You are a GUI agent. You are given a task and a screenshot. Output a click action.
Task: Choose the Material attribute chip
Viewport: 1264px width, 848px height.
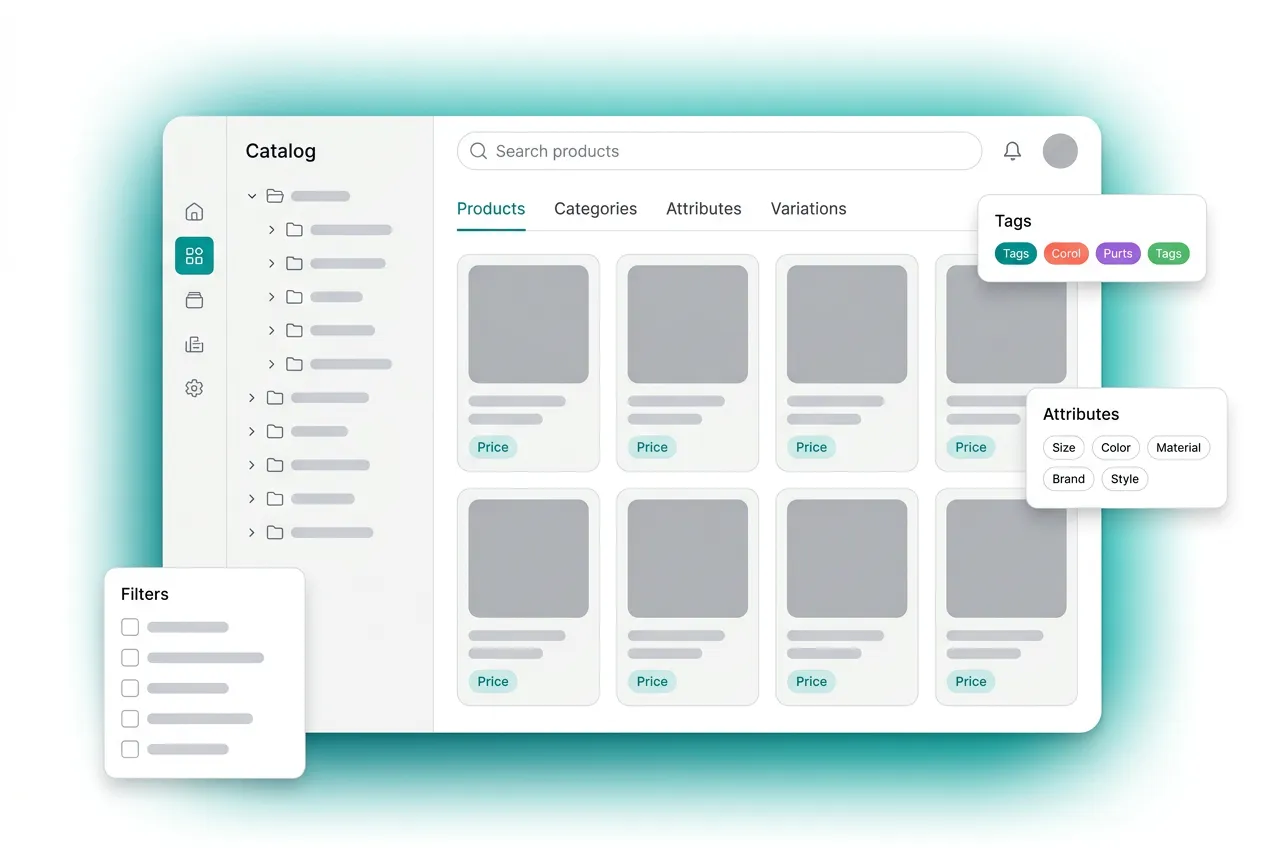pyautogui.click(x=1178, y=448)
